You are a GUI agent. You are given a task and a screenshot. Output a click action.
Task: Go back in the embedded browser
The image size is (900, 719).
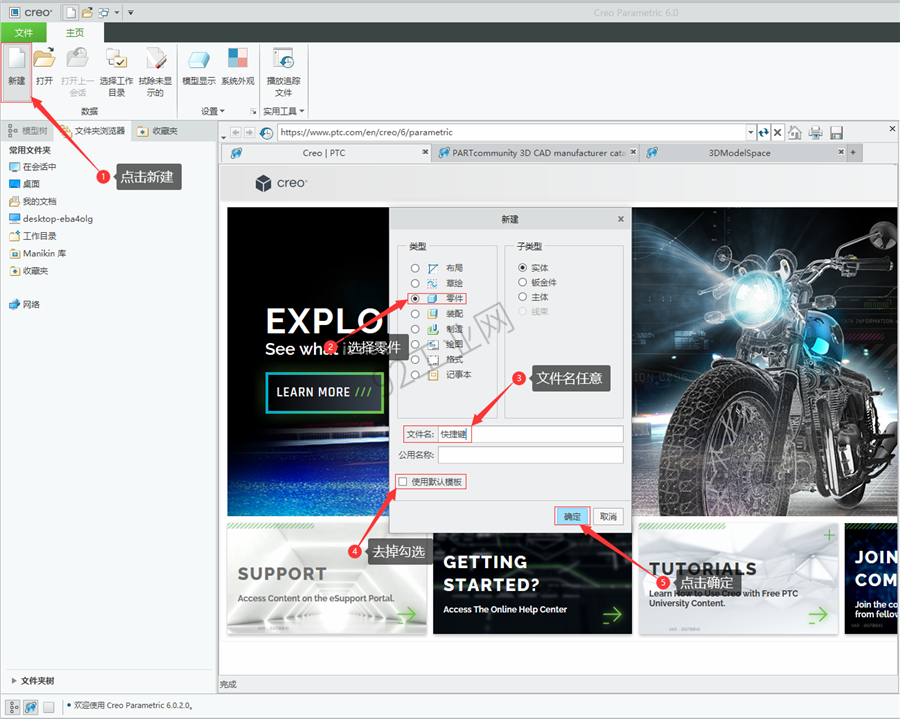[x=235, y=133]
